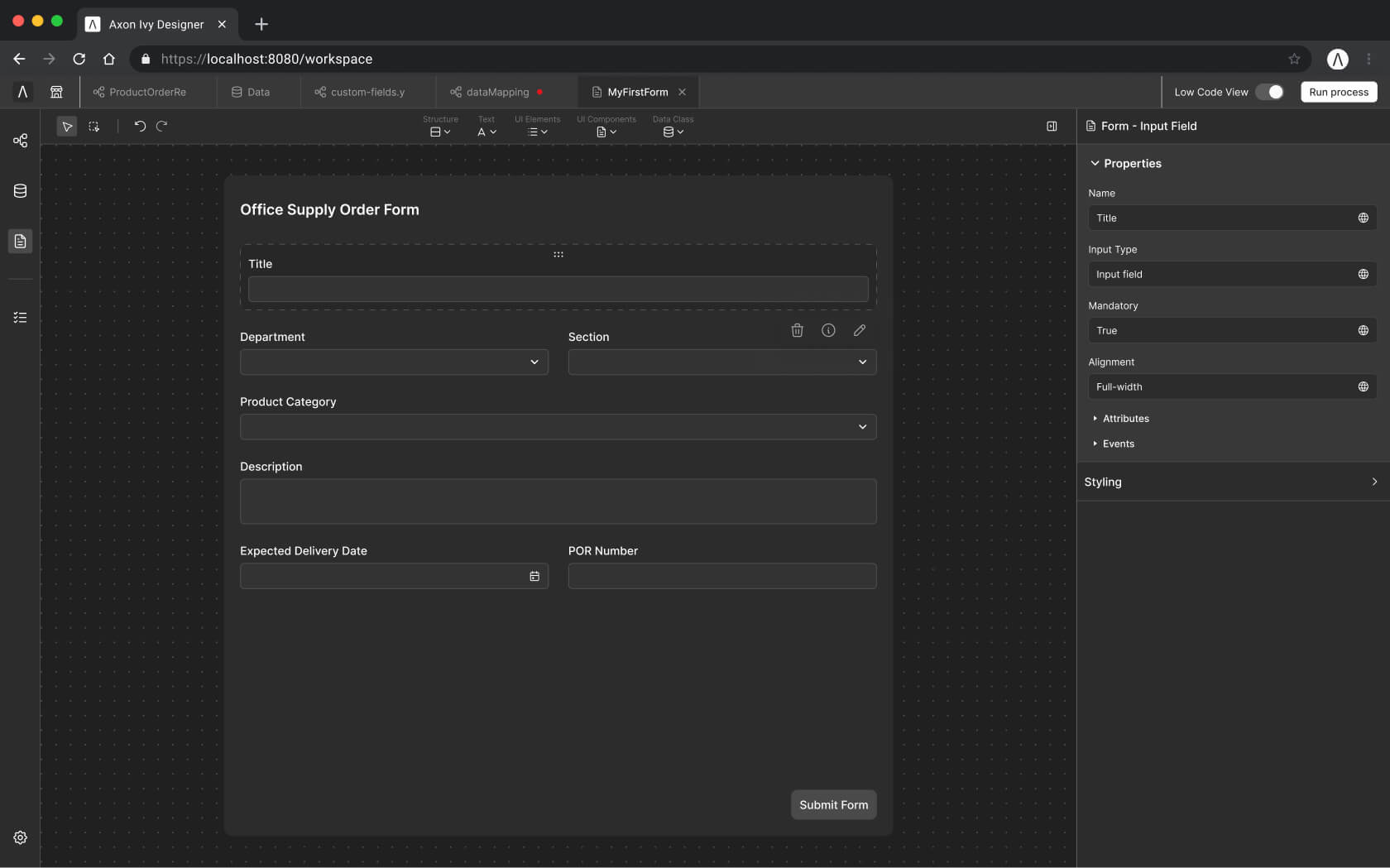Open the task list sidebar icon
The image size is (1390, 868).
[x=20, y=317]
